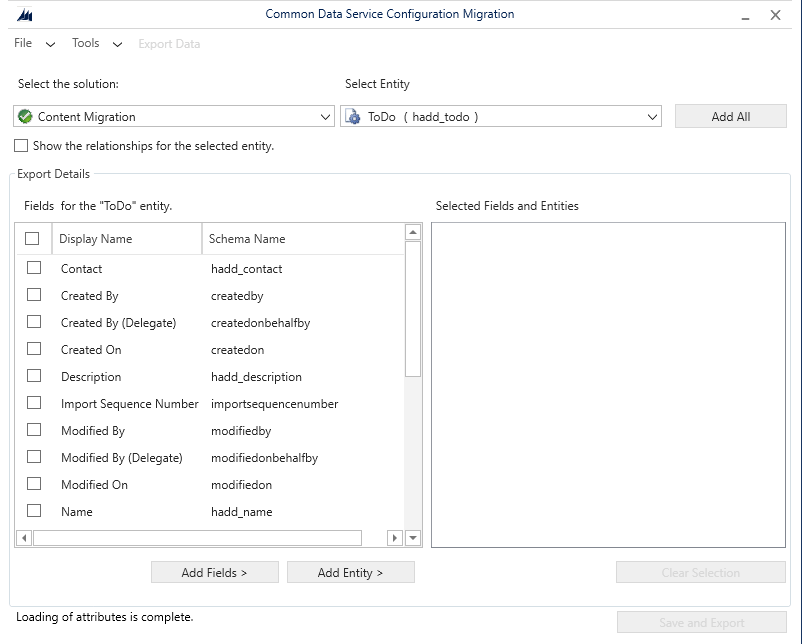The width and height of the screenshot is (802, 644).
Task: Sort by the Schema Name column header
Action: tap(247, 239)
